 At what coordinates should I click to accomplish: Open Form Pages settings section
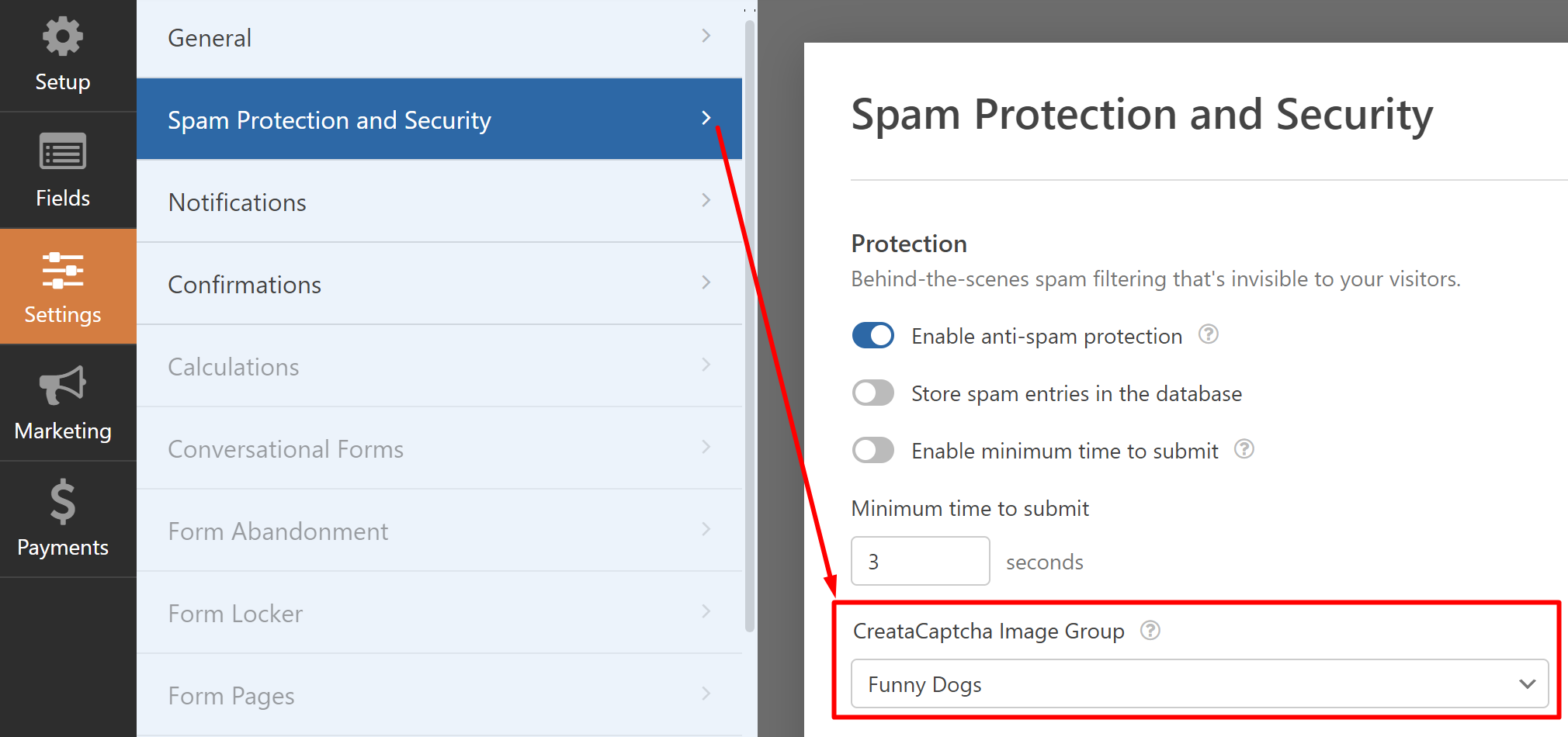(439, 695)
